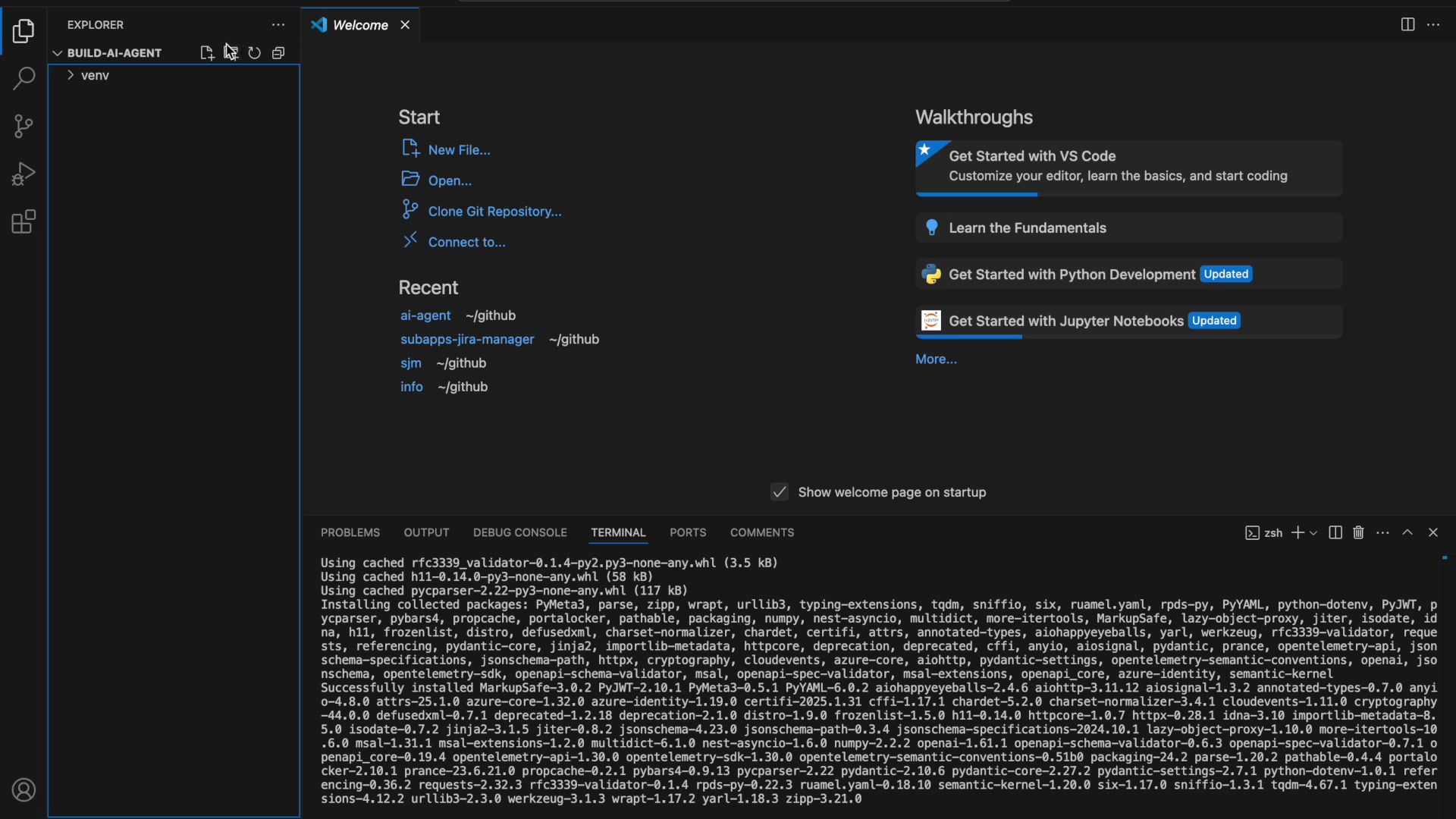
Task: Maximize the terminal panel size
Action: (1408, 533)
